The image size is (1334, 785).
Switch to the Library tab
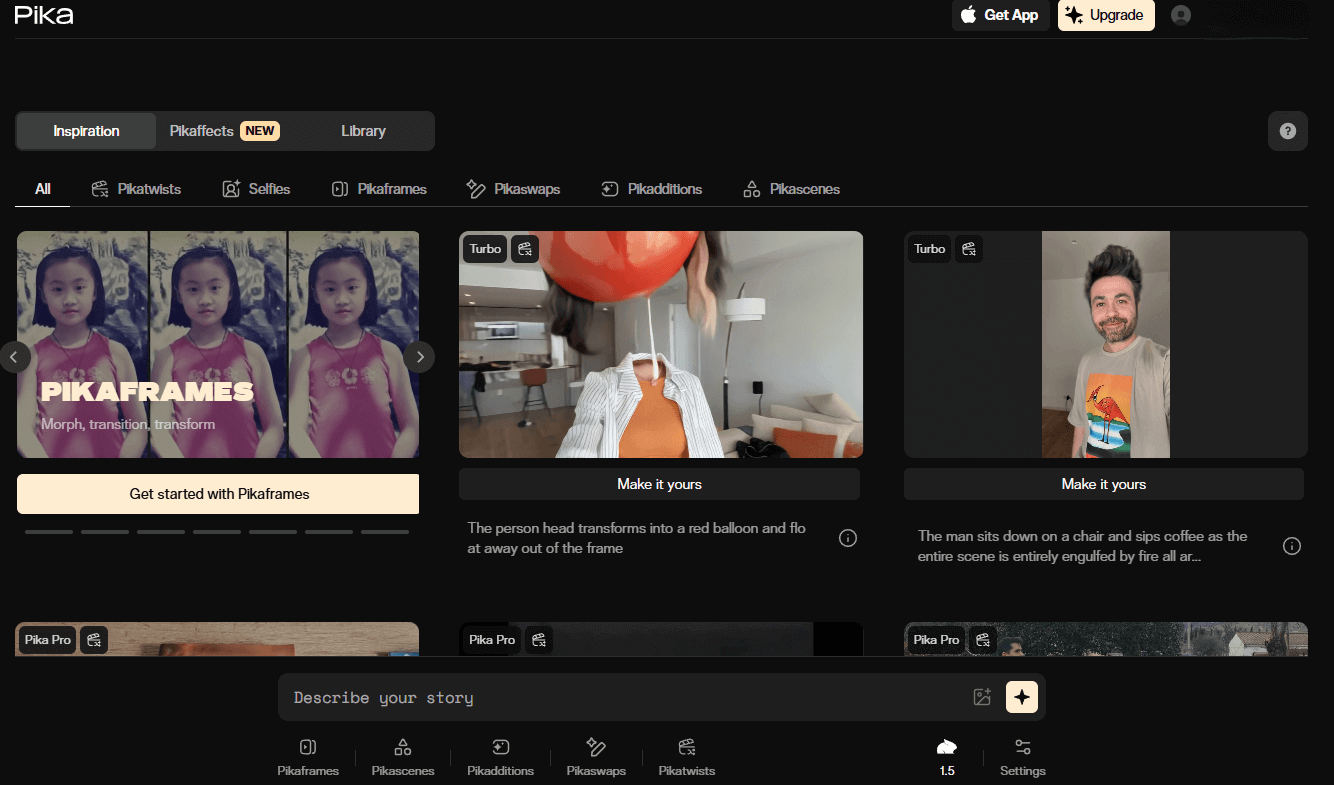pyautogui.click(x=363, y=131)
